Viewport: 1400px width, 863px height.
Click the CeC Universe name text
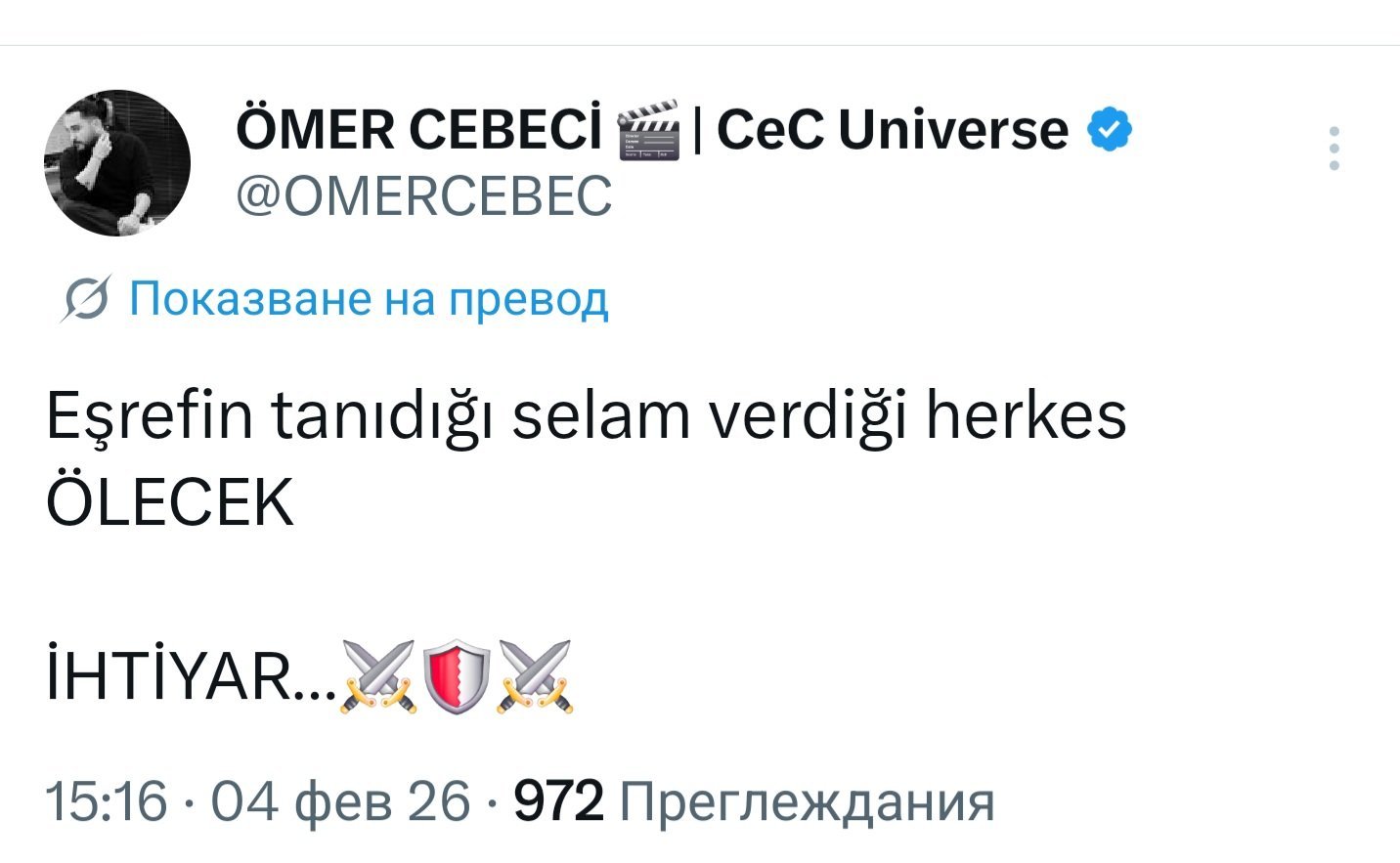(892, 130)
